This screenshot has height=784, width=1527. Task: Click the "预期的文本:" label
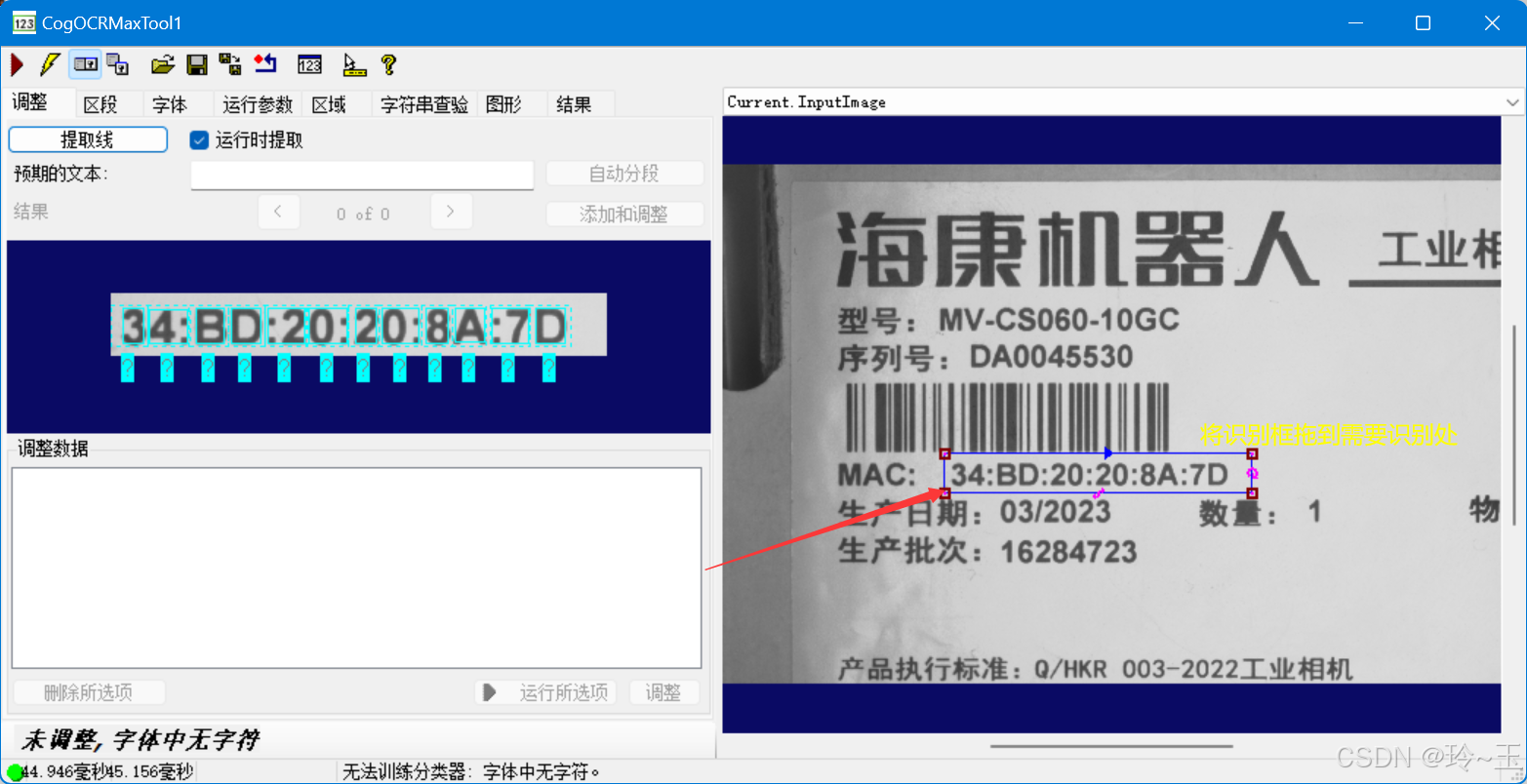pyautogui.click(x=60, y=174)
